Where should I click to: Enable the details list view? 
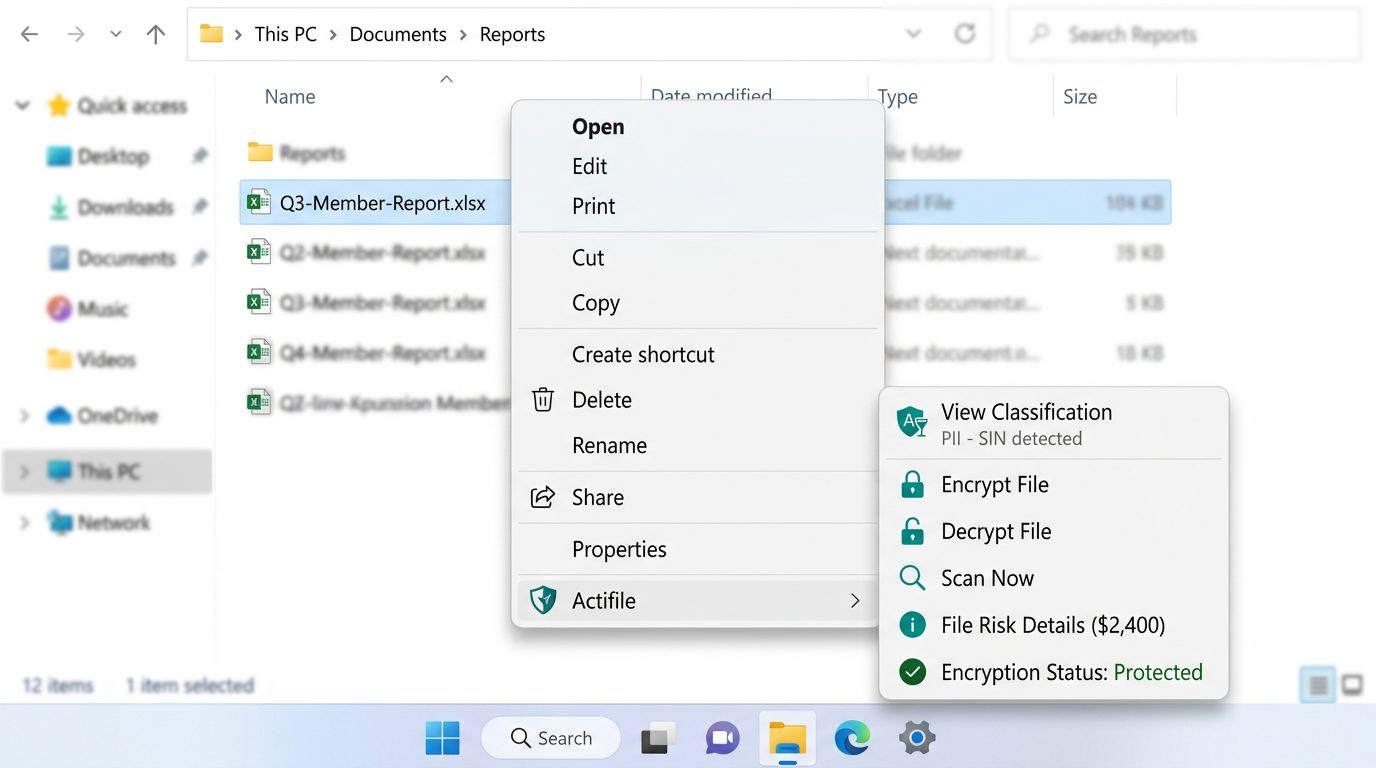[x=1317, y=684]
